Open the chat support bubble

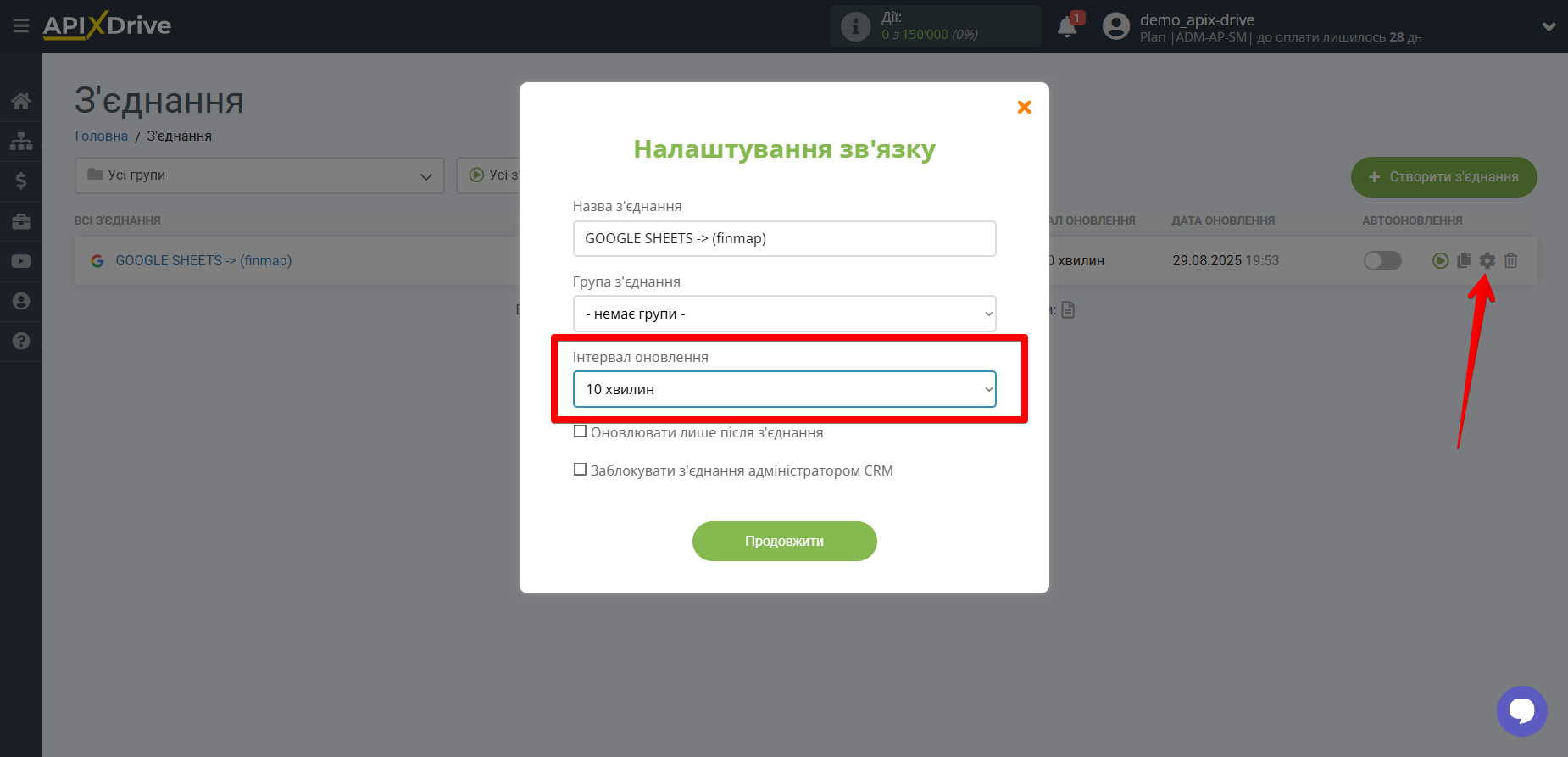(x=1521, y=710)
